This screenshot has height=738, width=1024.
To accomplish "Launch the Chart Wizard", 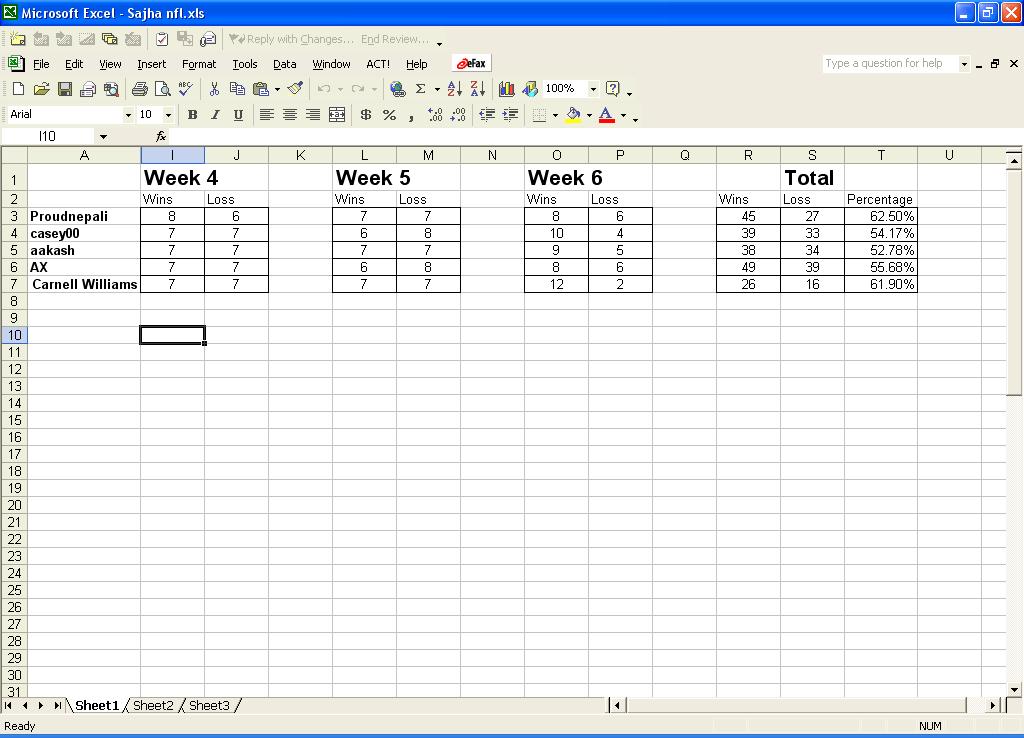I will 506,89.
